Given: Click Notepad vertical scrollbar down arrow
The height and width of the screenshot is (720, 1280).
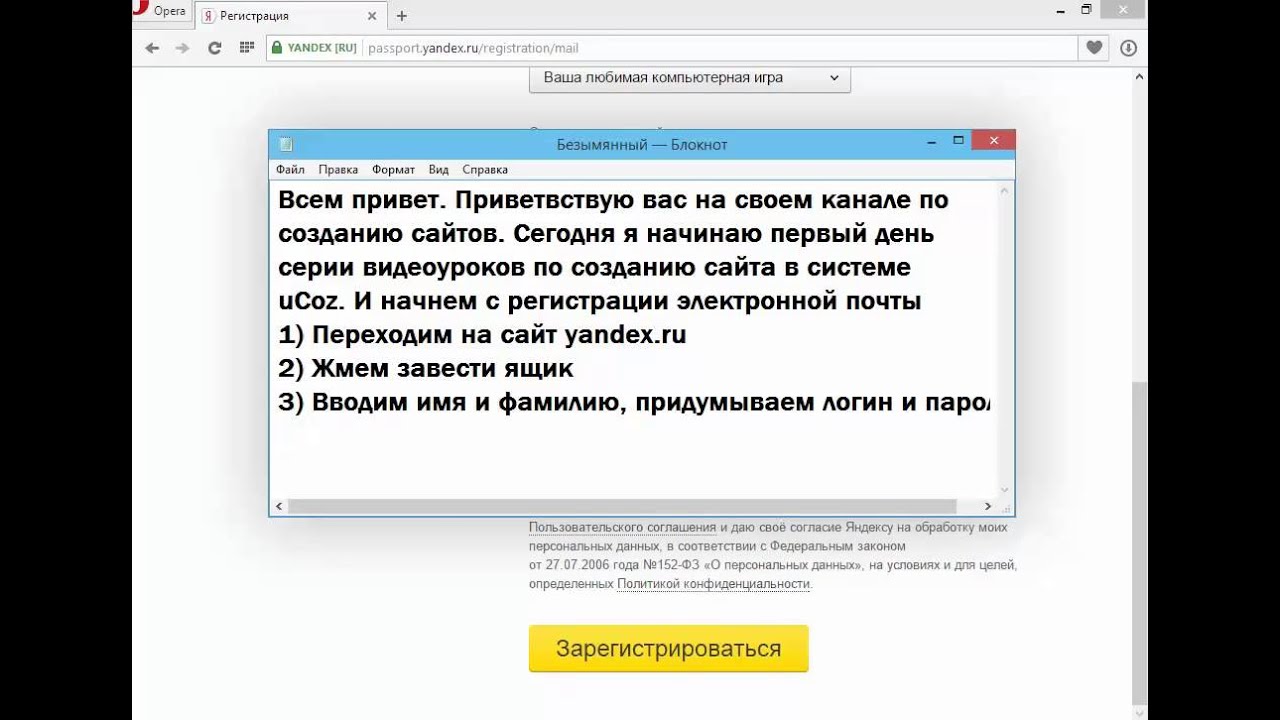Looking at the screenshot, I should (1006, 490).
